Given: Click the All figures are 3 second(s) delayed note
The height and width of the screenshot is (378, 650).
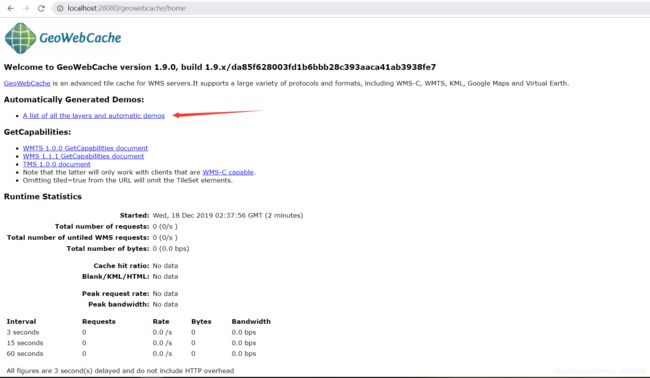Looking at the screenshot, I should [120, 371].
